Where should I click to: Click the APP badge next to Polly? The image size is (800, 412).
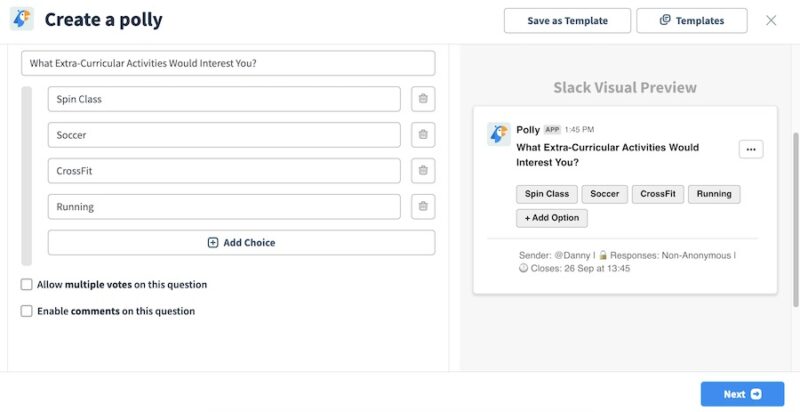(x=552, y=130)
